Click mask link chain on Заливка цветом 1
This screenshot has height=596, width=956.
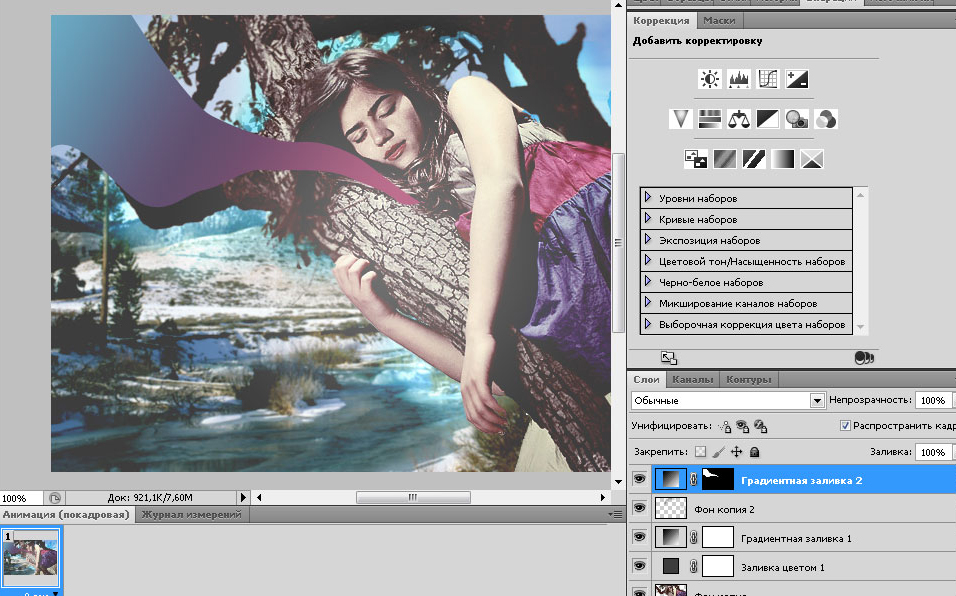tap(693, 567)
